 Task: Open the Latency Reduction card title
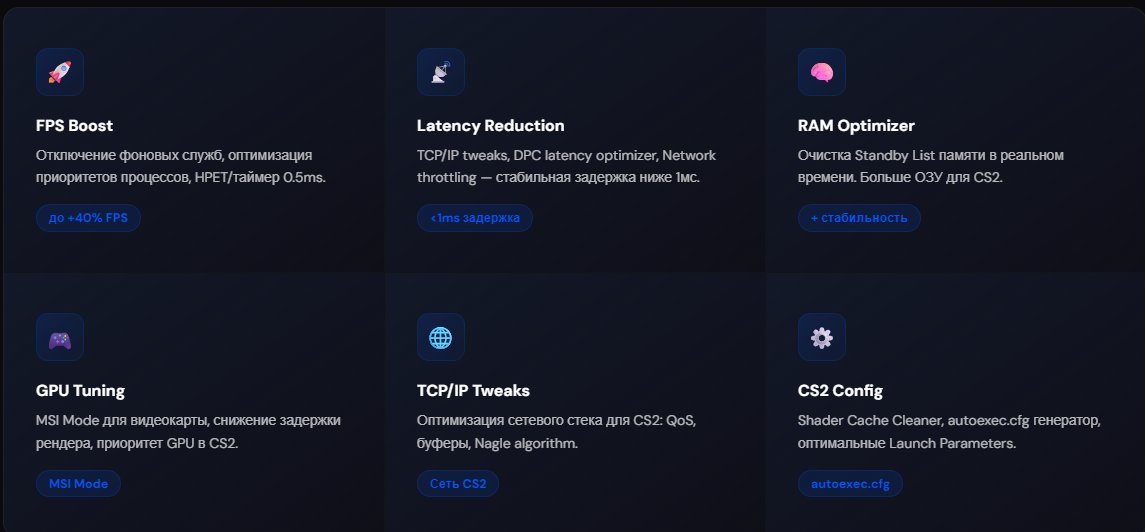(491, 126)
